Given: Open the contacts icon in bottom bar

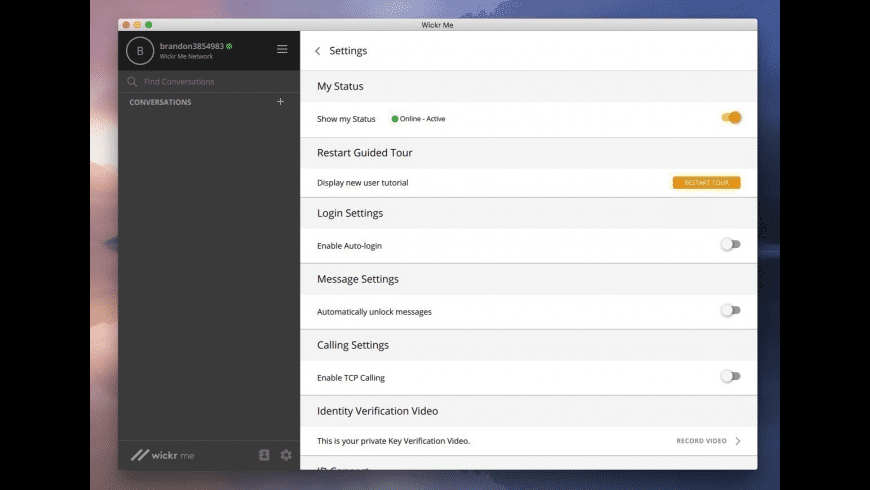Looking at the screenshot, I should click(264, 455).
